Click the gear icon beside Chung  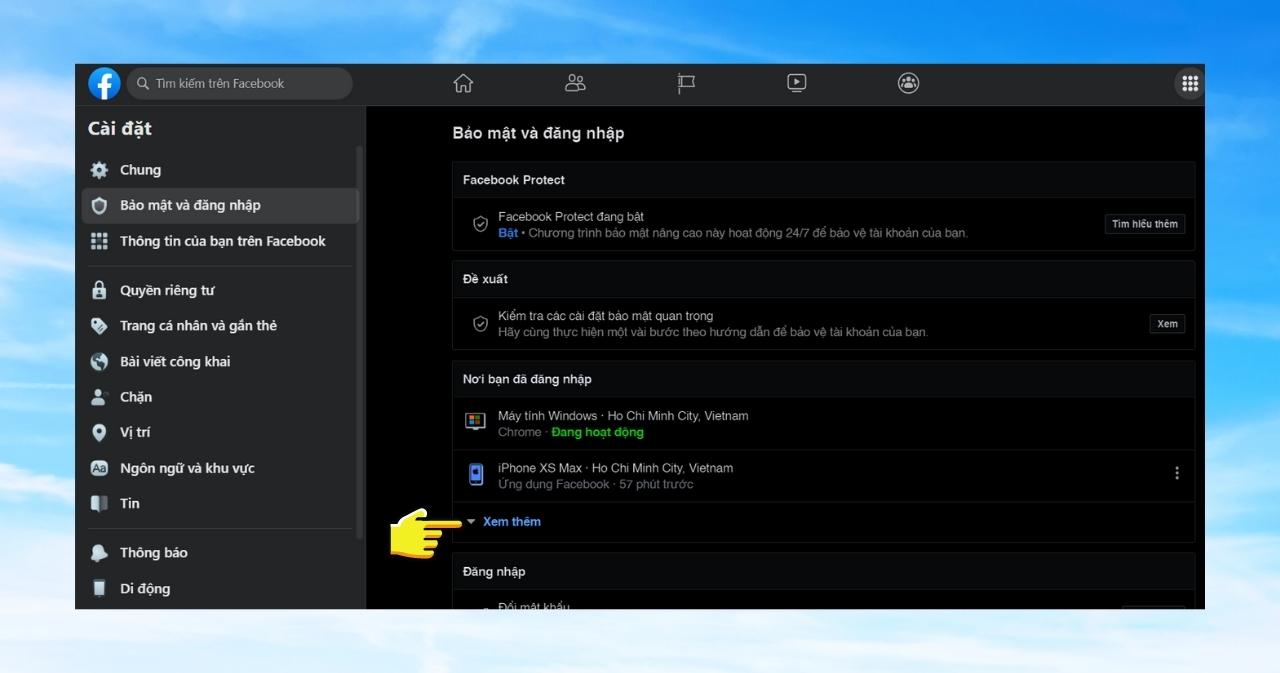pos(99,170)
